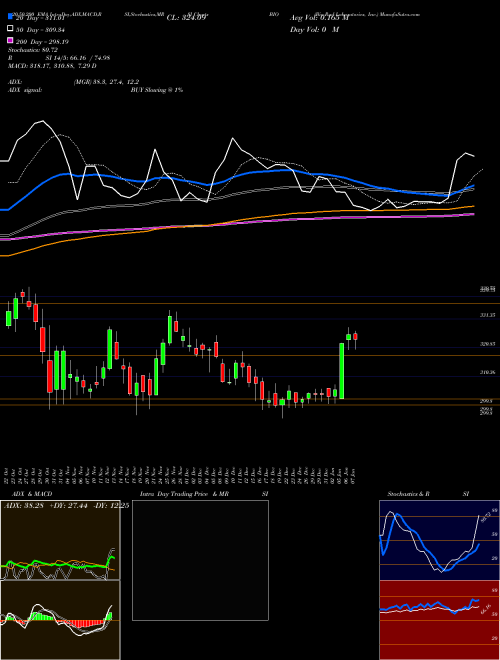Click the white 50 Day legend swatch
Image resolution: width=500 pixels, height=660 pixels.
click(x=10, y=29)
